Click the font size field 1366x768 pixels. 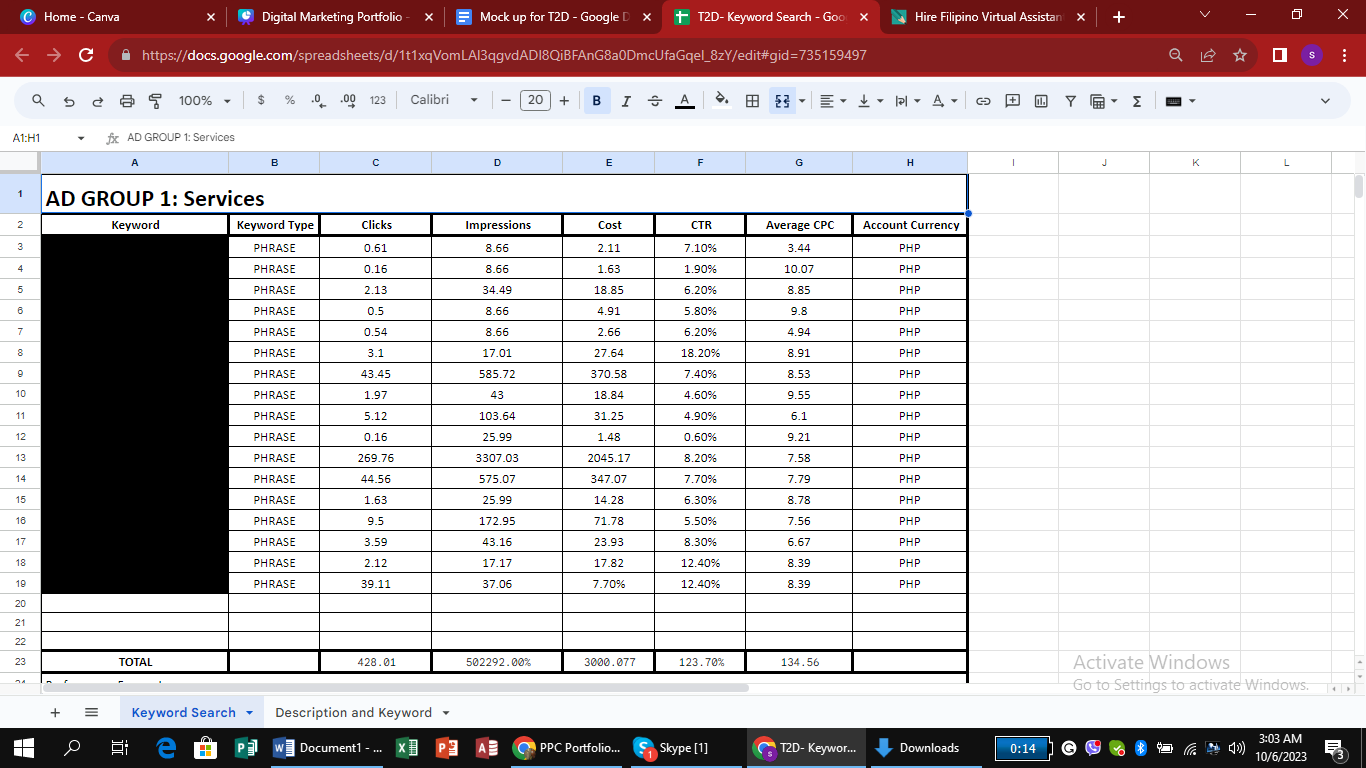point(535,101)
